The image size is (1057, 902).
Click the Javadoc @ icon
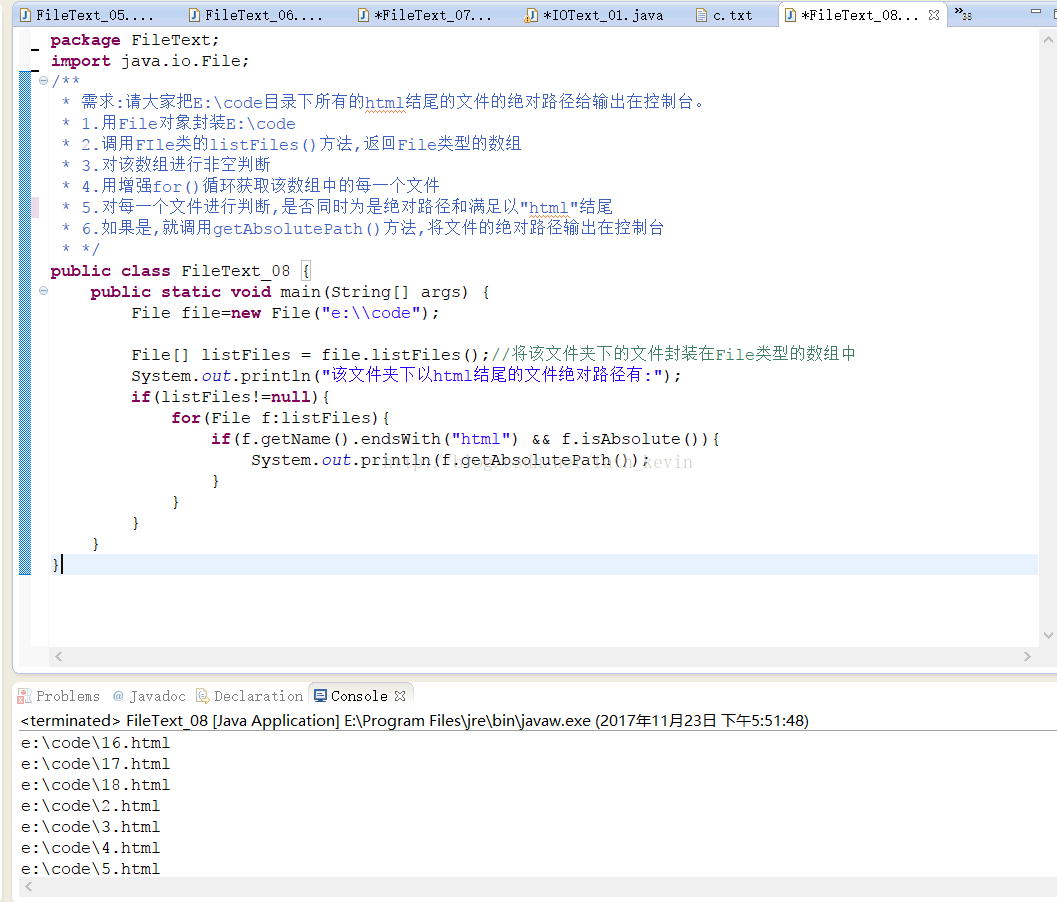(119, 696)
